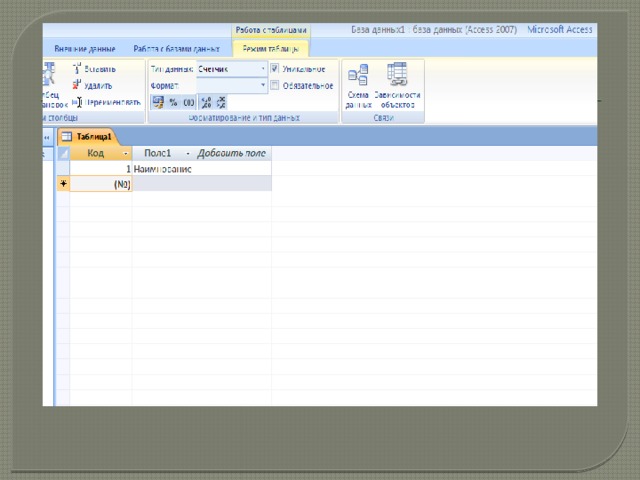Open the Формат dropdown

tap(263, 85)
